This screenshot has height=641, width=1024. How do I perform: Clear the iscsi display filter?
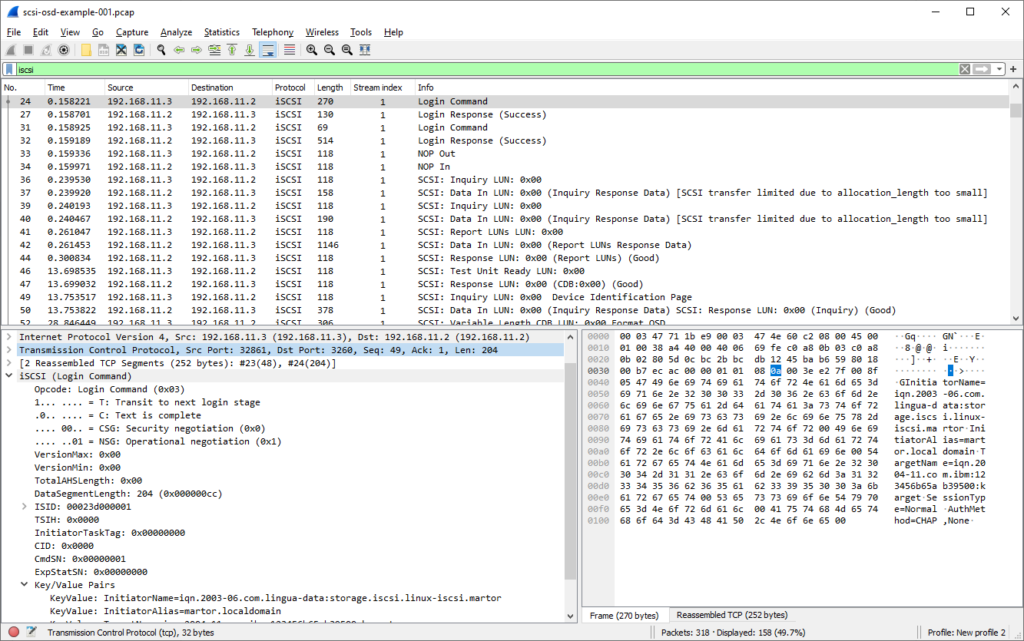point(965,69)
